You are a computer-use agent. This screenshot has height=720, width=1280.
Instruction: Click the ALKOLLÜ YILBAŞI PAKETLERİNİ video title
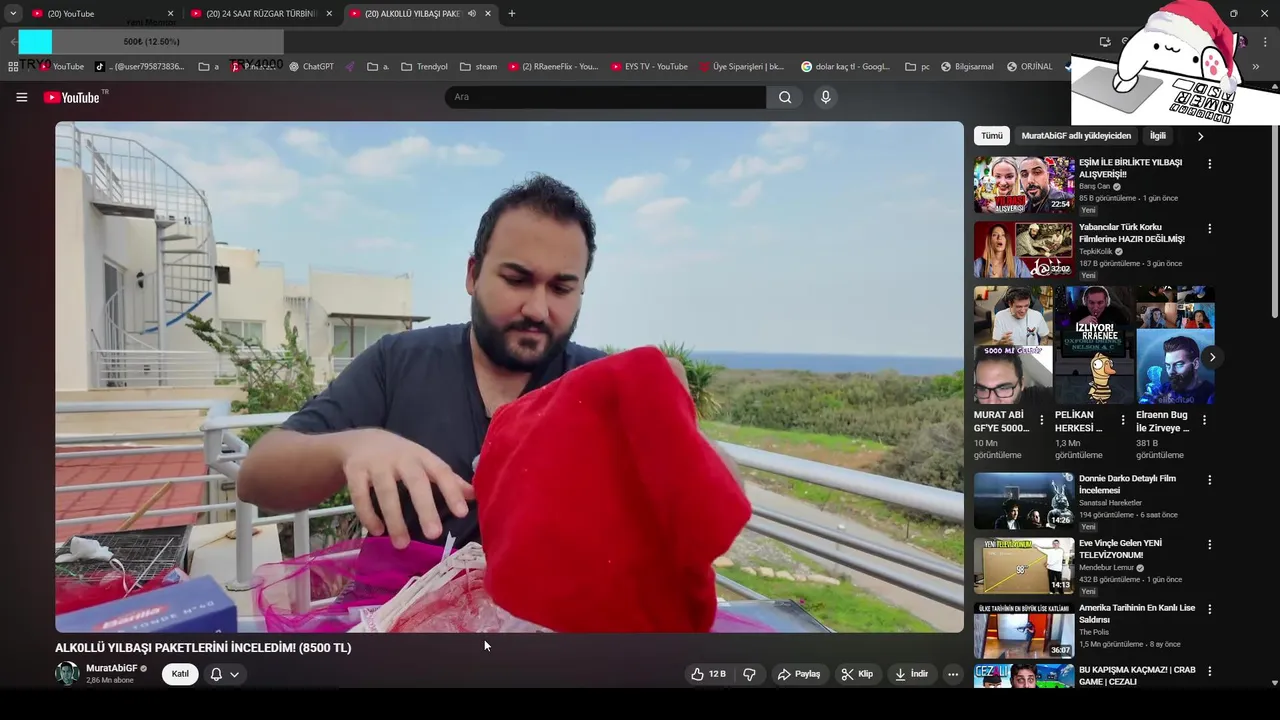[203, 648]
